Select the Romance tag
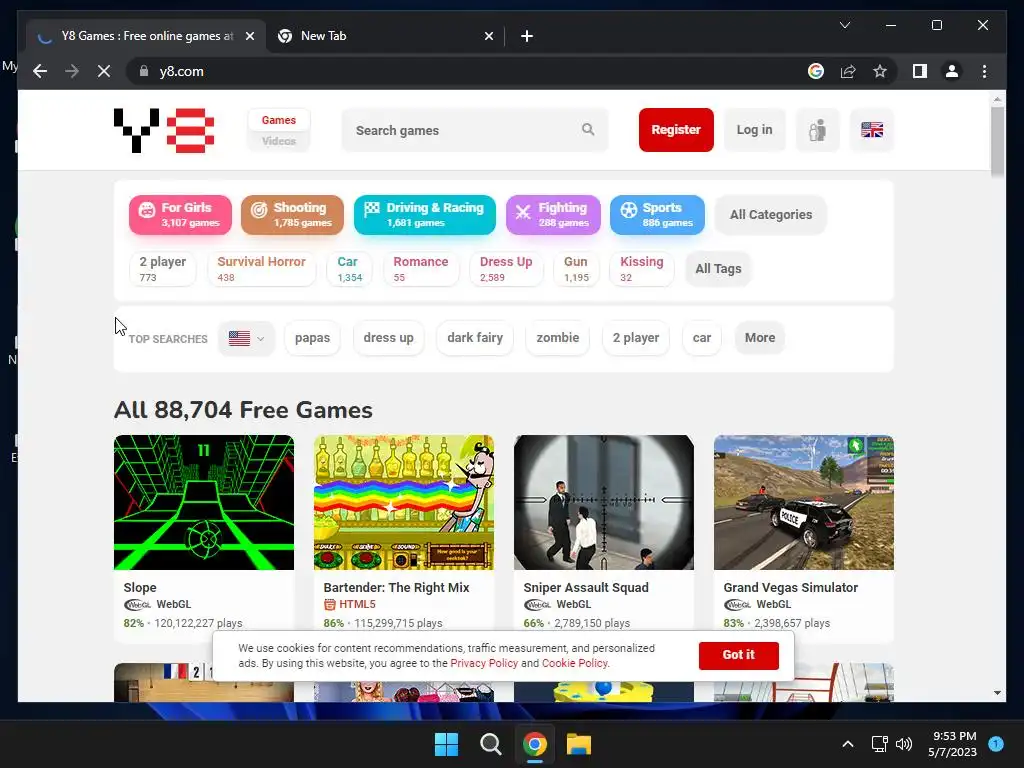The image size is (1024, 768). [x=421, y=268]
